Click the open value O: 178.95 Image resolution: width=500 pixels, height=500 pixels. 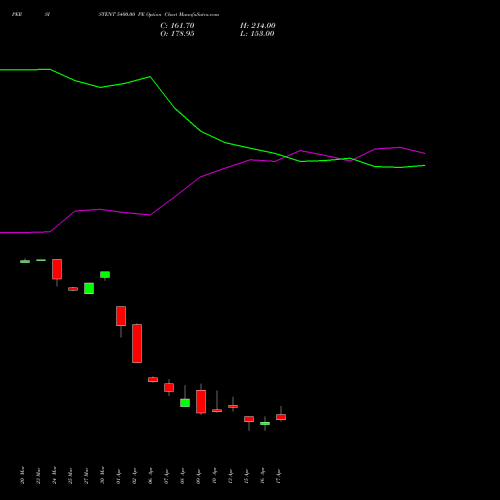point(177,34)
